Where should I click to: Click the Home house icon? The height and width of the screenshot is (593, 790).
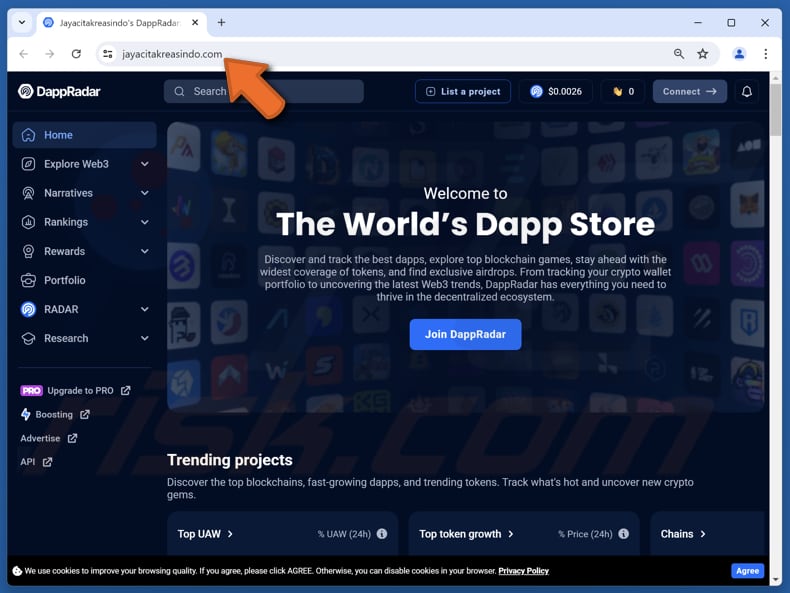click(29, 135)
